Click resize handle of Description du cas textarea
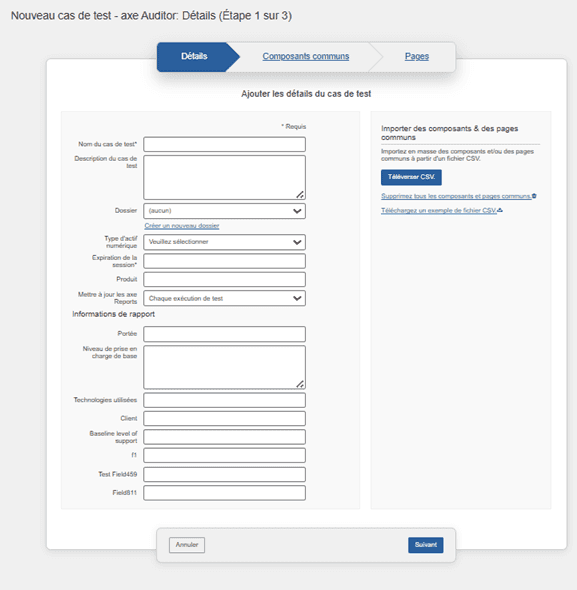 300,195
